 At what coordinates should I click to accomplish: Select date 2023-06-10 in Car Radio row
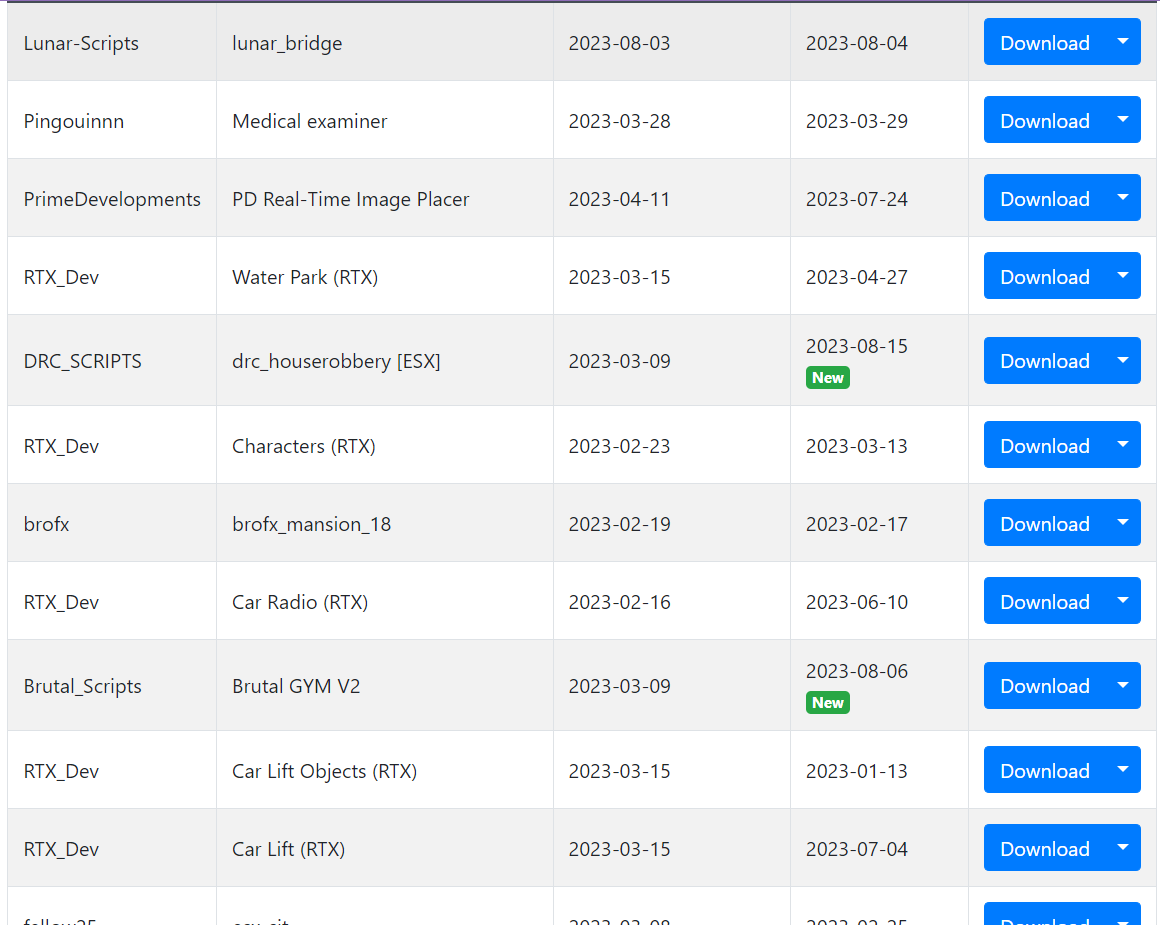pyautogui.click(x=857, y=602)
